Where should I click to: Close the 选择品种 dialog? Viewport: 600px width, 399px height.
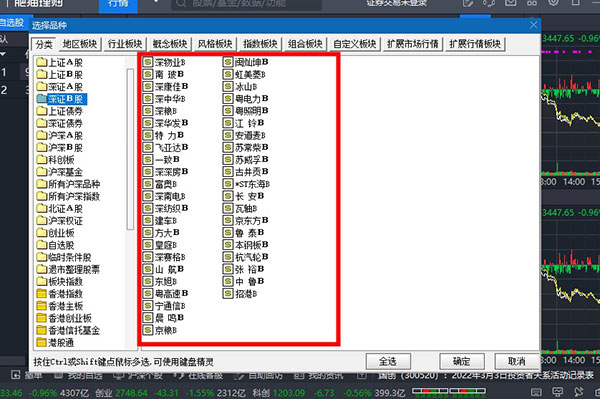(533, 25)
